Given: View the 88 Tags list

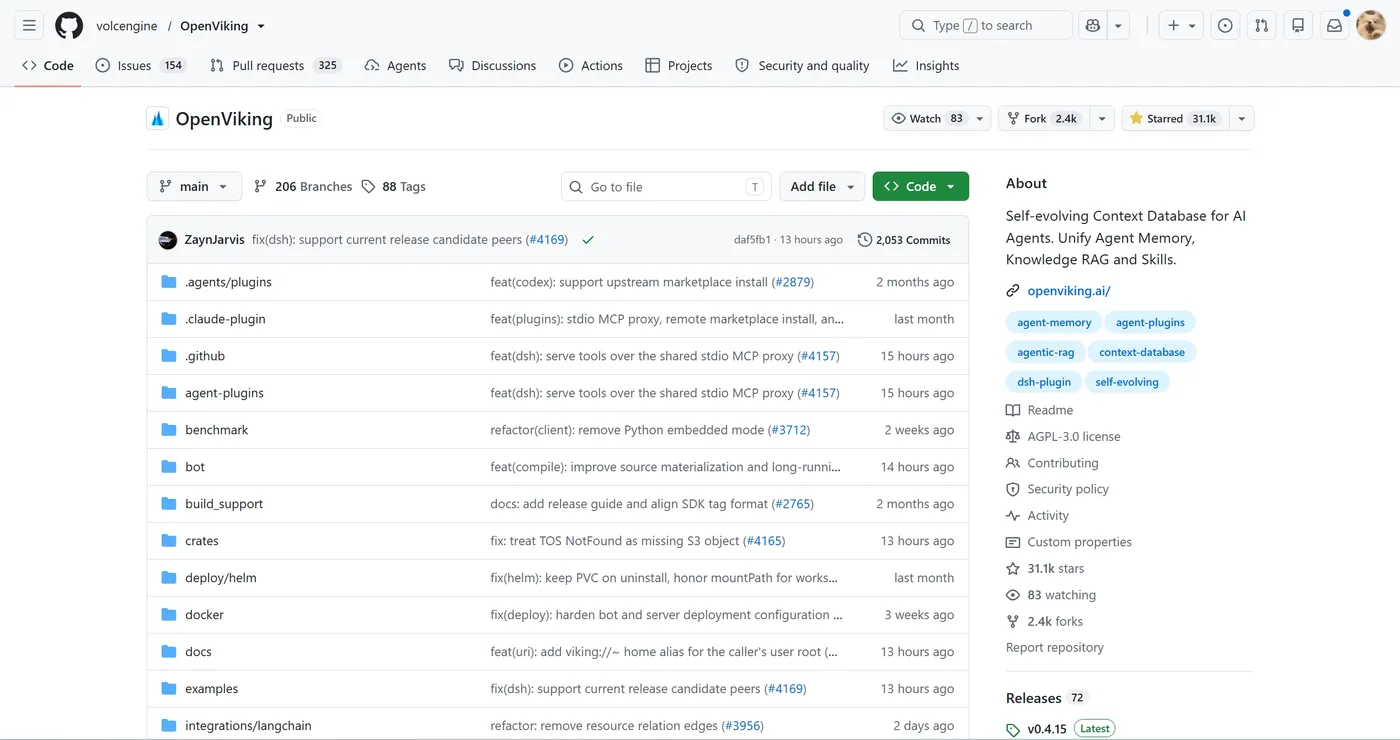Looking at the screenshot, I should pos(394,186).
